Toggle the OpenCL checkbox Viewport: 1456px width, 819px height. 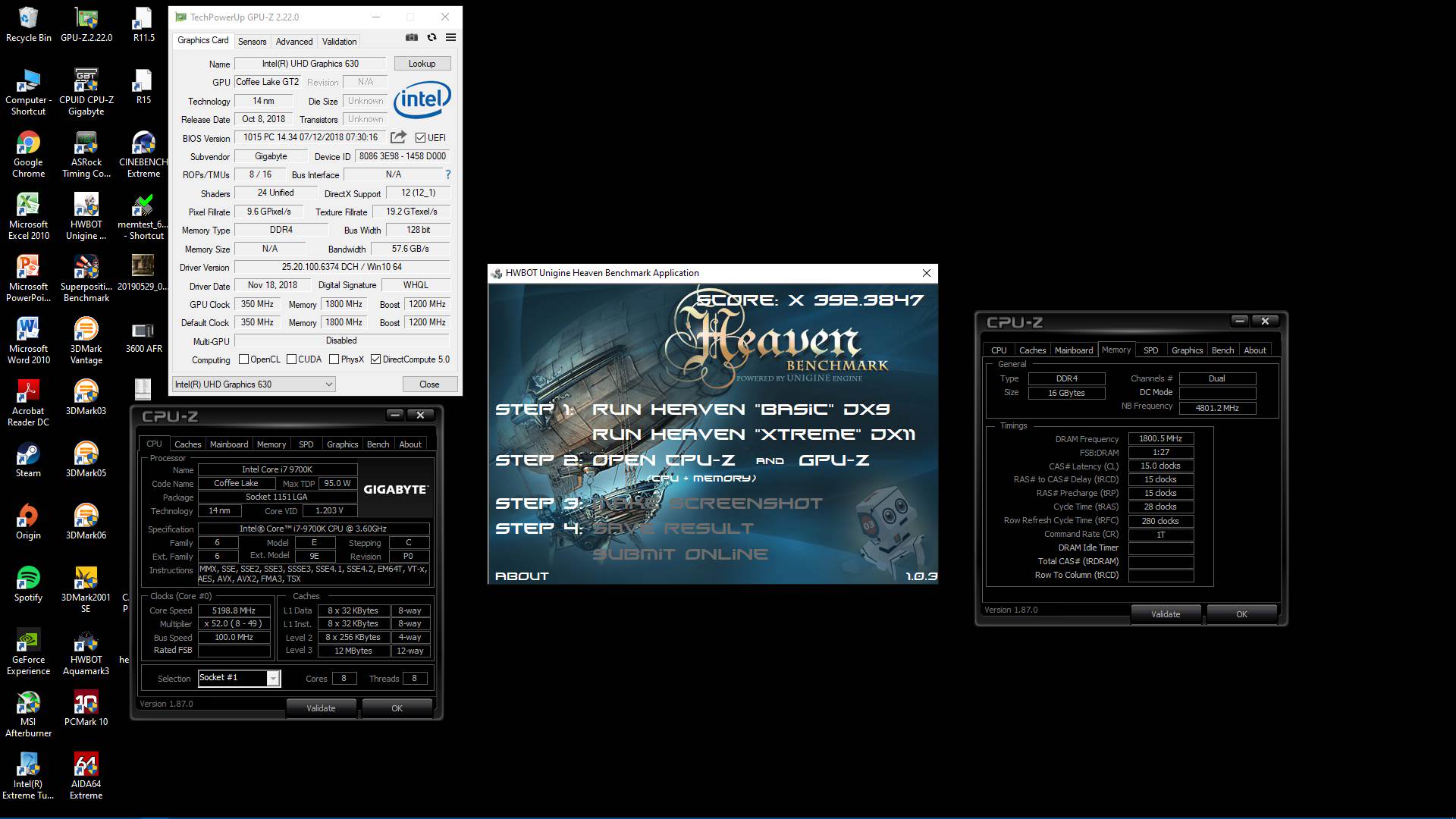coord(243,359)
